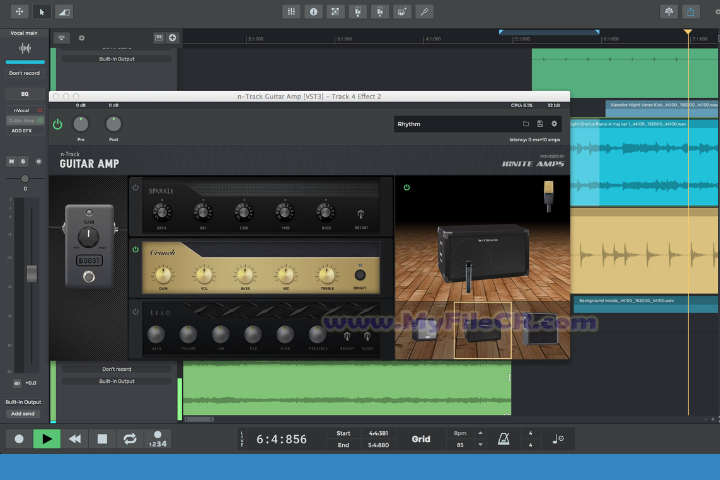Open the Grid snap menu
The height and width of the screenshot is (480, 720).
point(421,439)
